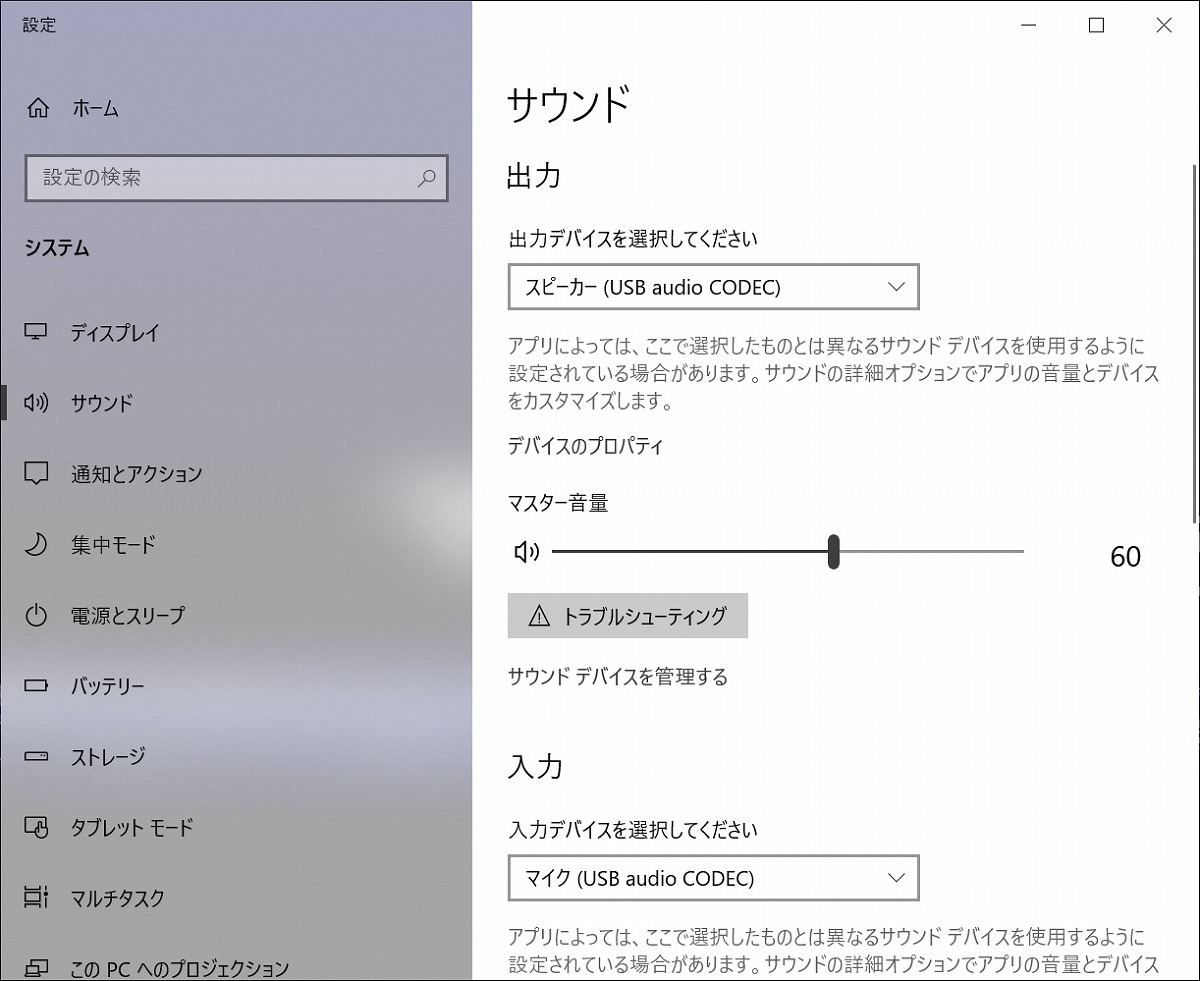
Task: Click the Battery icon in sidebar
Action: 36,687
